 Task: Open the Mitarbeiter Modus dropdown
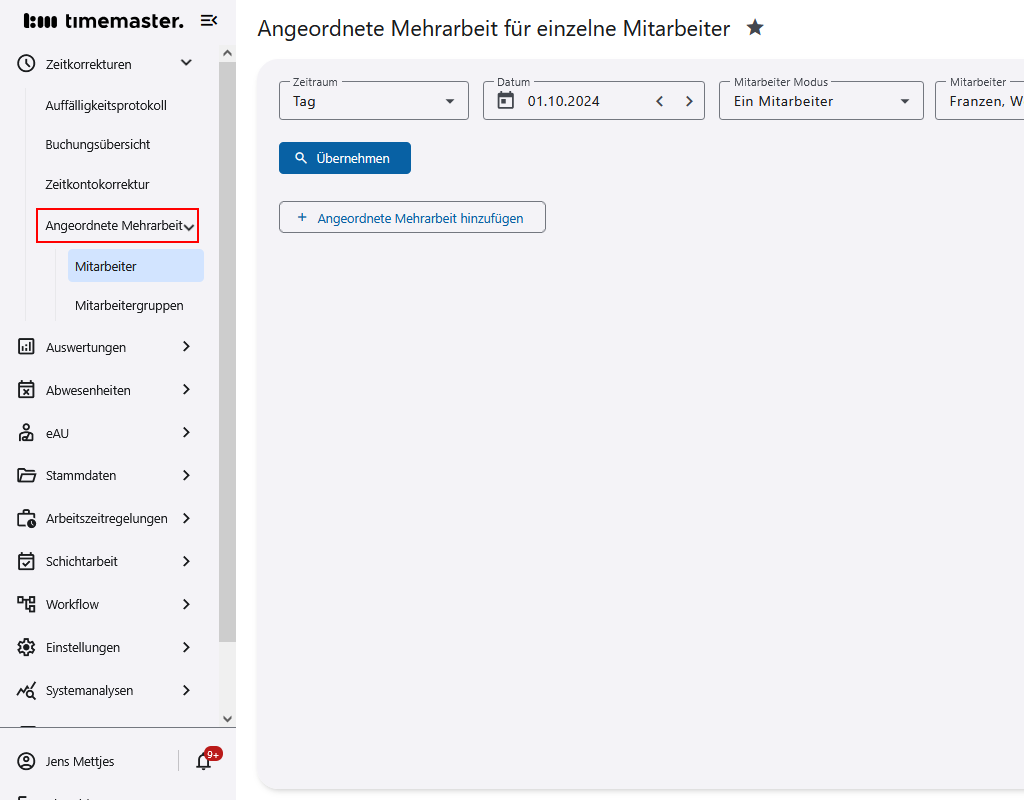point(820,100)
